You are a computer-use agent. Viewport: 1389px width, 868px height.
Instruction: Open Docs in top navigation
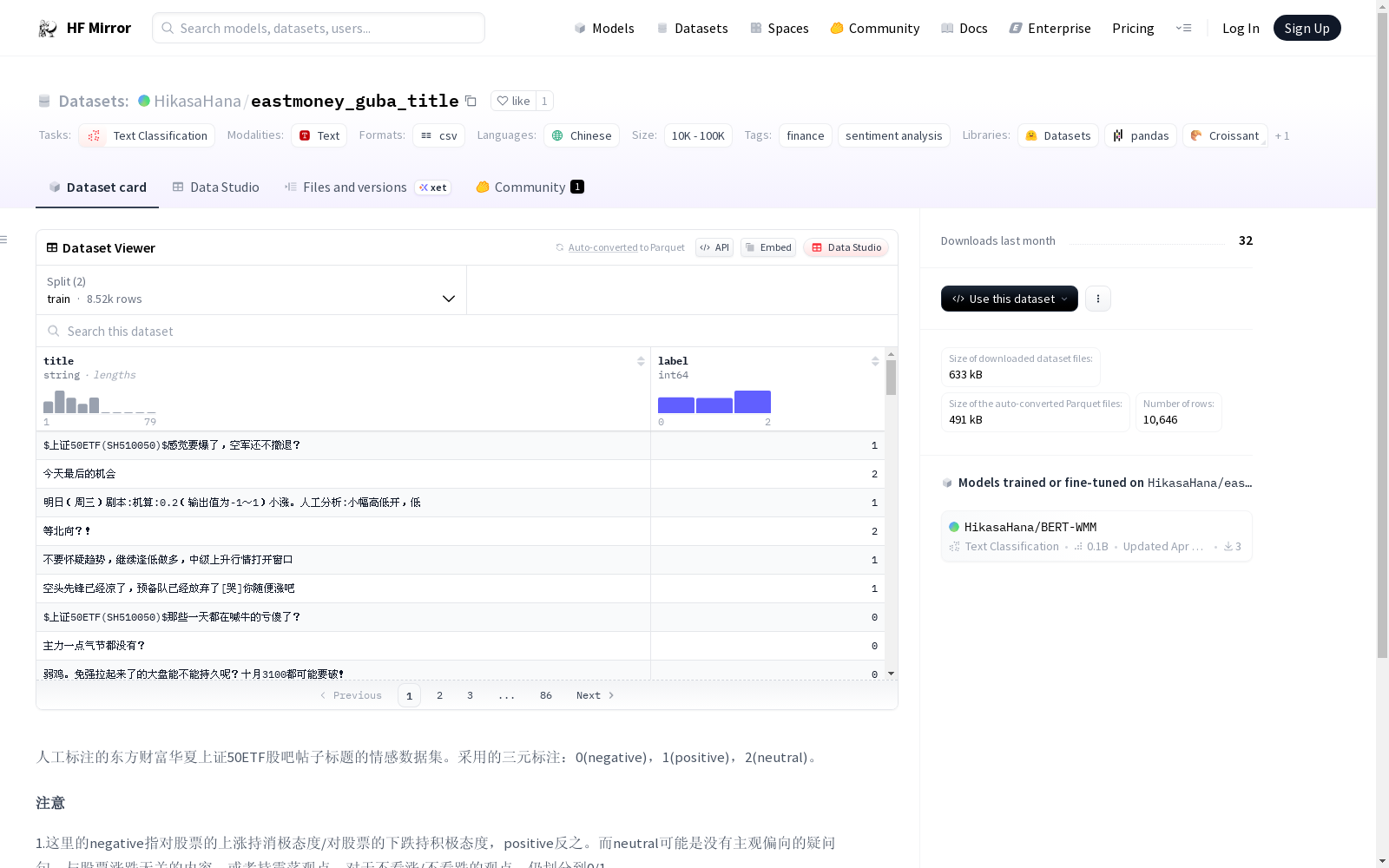coord(964,28)
